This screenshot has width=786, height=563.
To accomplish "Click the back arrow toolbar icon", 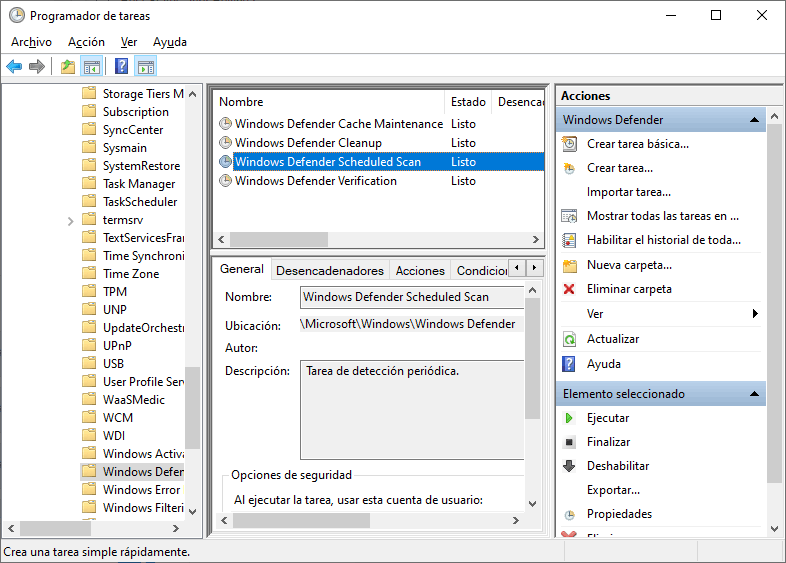I will click(x=14, y=66).
